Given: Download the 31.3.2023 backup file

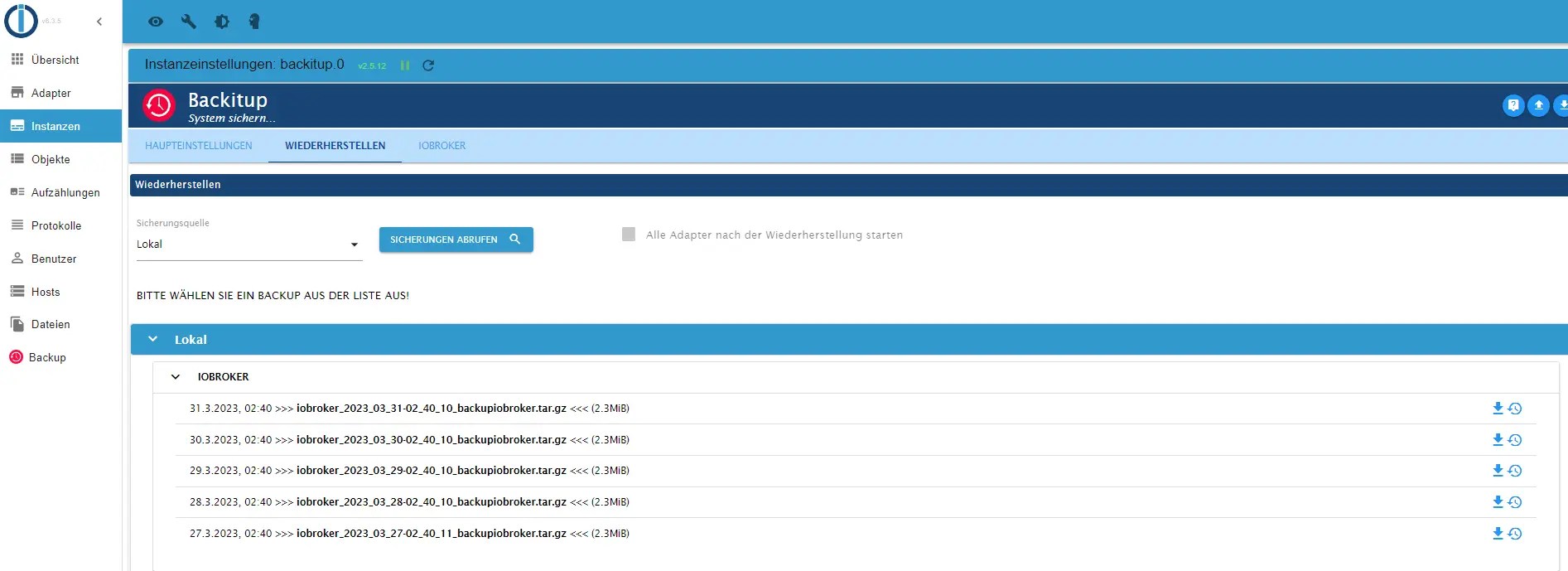Looking at the screenshot, I should coord(1498,408).
